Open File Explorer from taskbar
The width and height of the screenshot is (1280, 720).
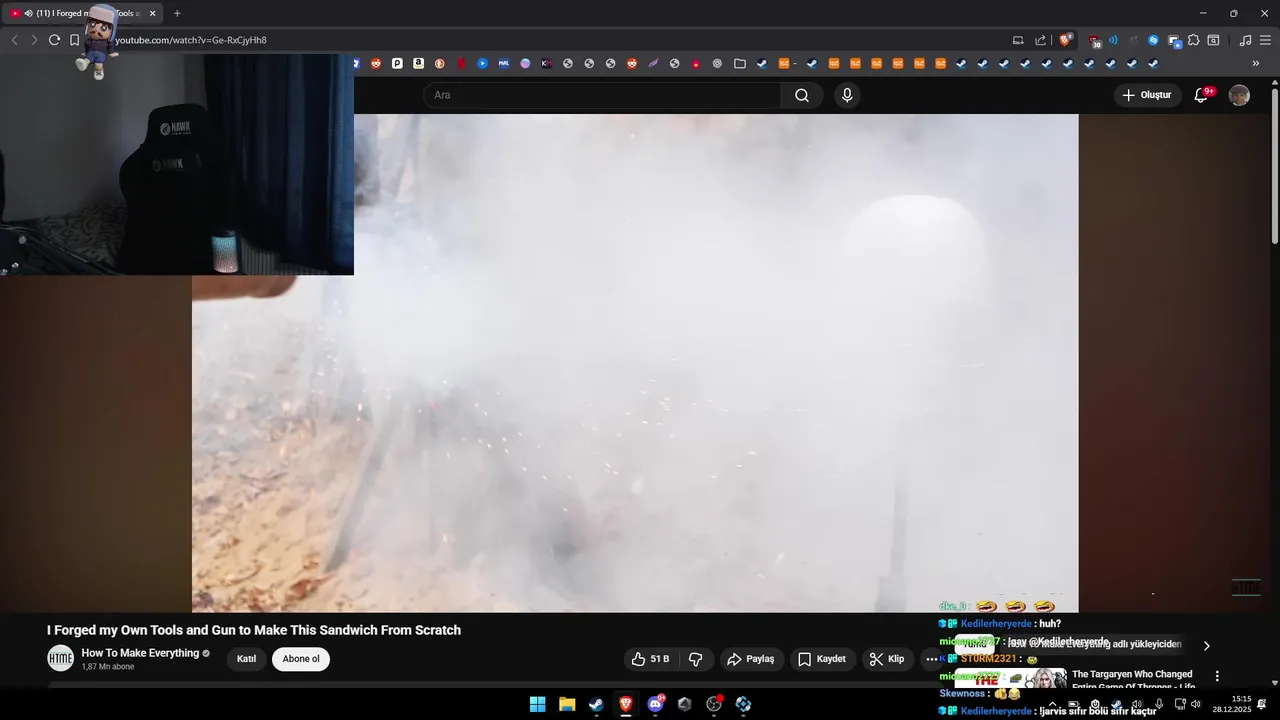point(567,704)
